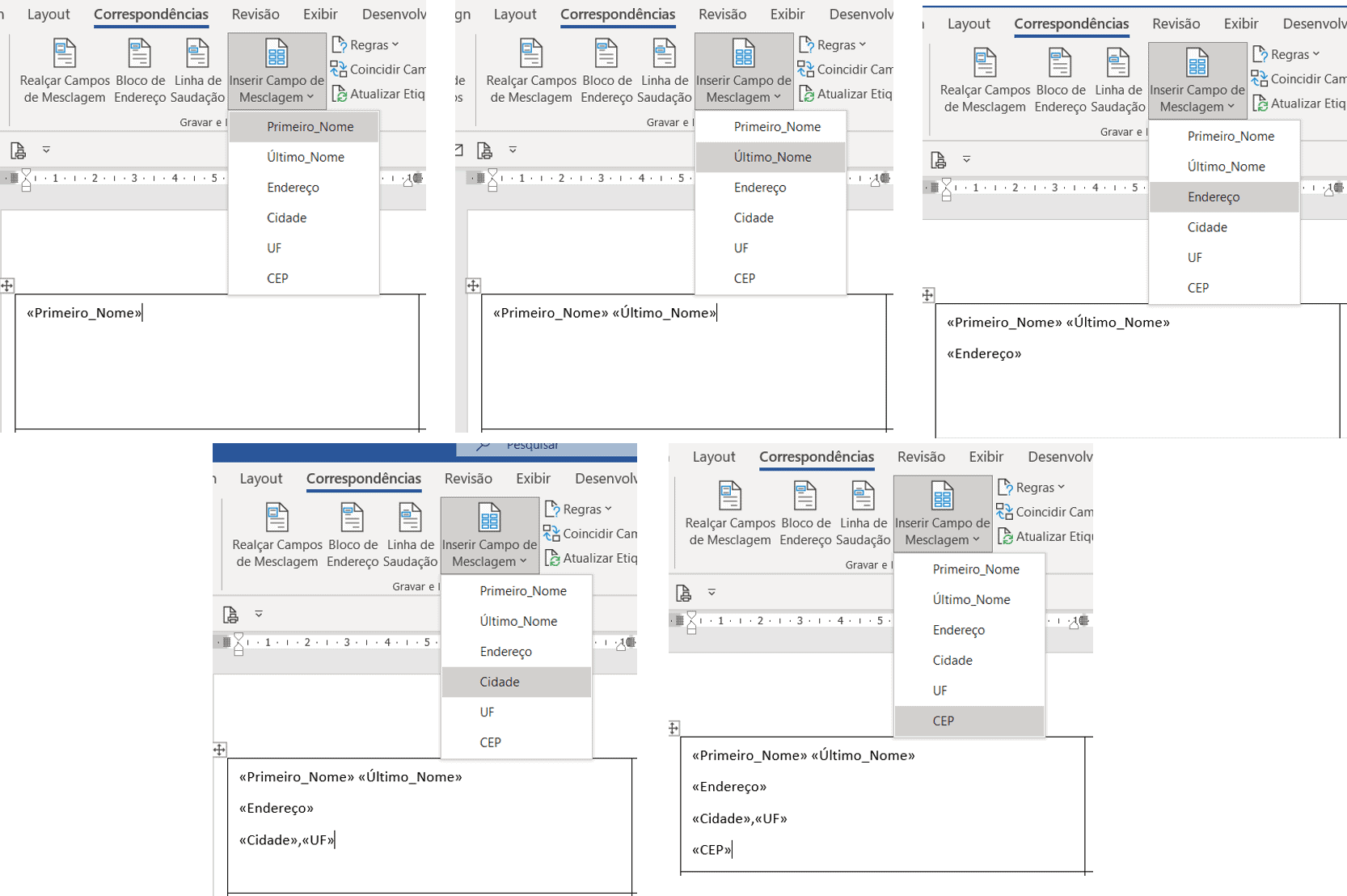Image resolution: width=1347 pixels, height=896 pixels.
Task: Click Linha de Saudação in the Último_Nome-highlighted panel
Action: click(664, 71)
